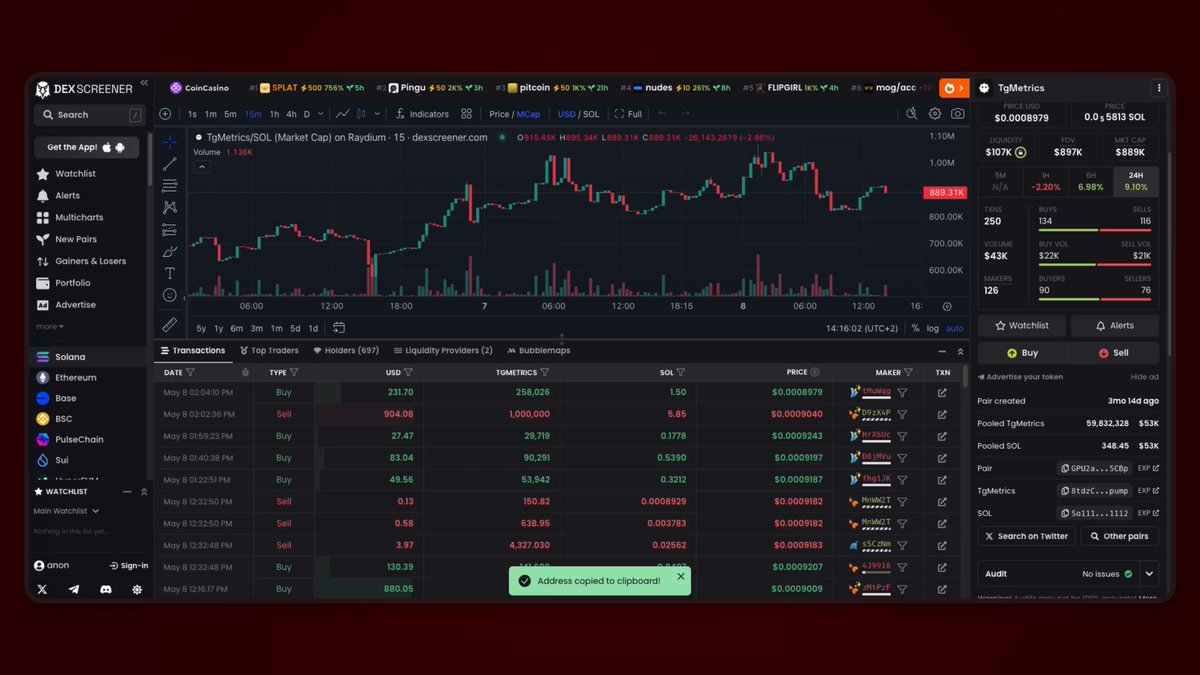The height and width of the screenshot is (675, 1200).
Task: Open the go-to-date calendar icon
Action: pos(339,328)
